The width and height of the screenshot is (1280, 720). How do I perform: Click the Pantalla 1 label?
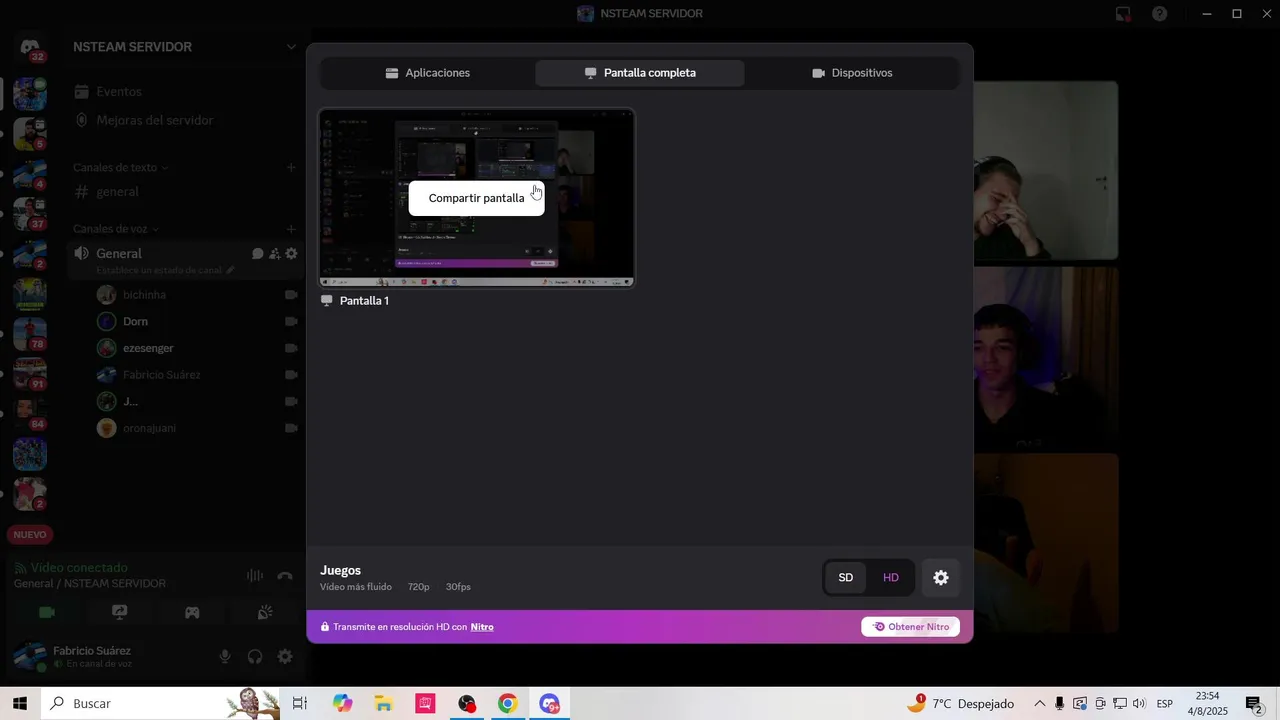click(x=364, y=301)
